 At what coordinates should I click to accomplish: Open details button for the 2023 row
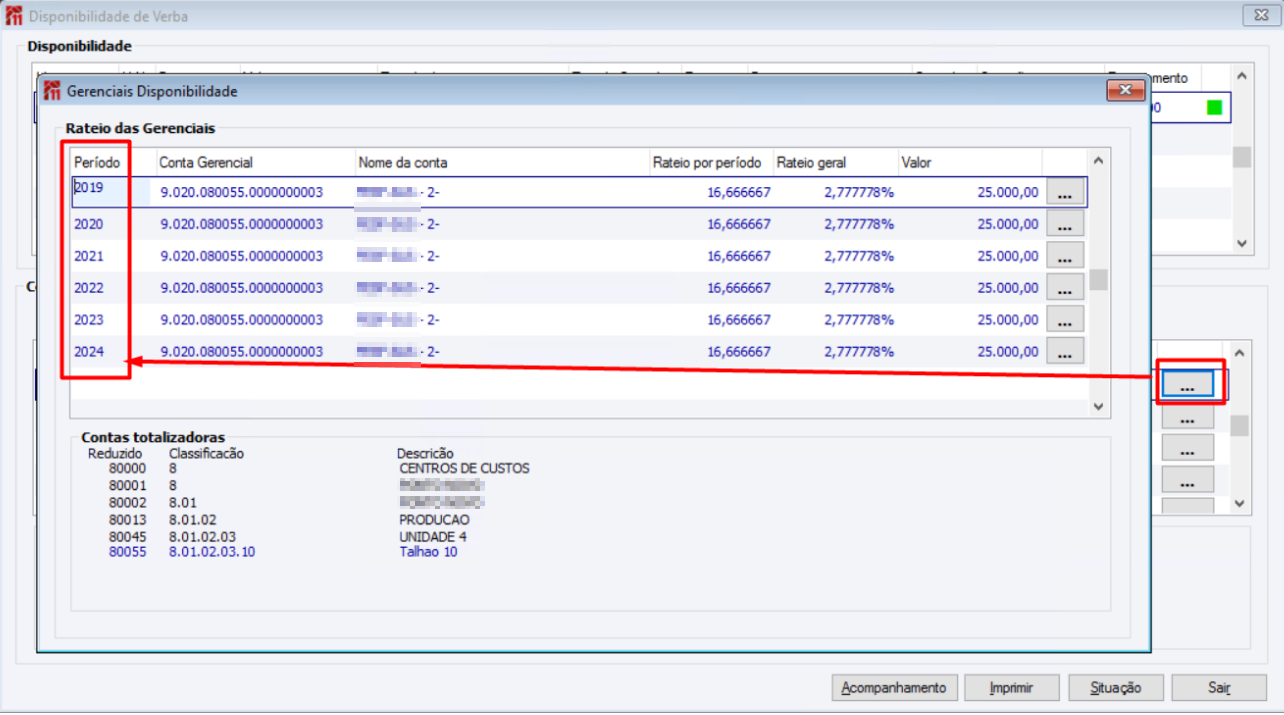(x=1065, y=320)
